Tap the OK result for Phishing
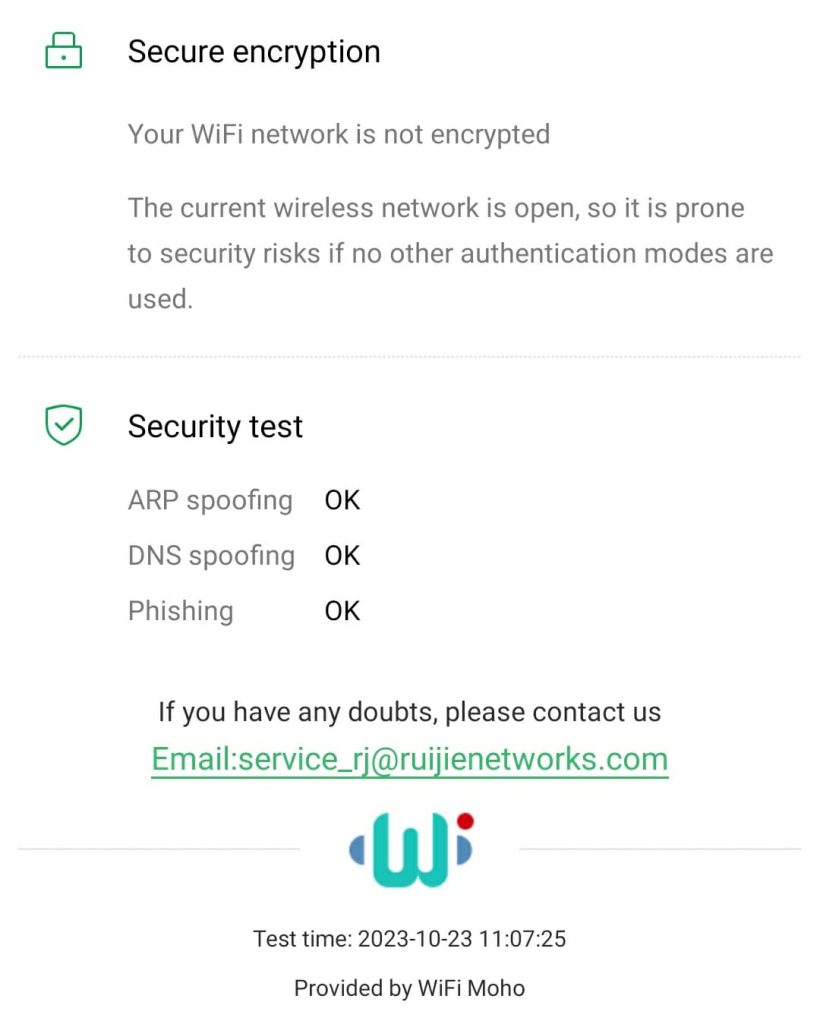The width and height of the screenshot is (820, 1024). (x=342, y=611)
